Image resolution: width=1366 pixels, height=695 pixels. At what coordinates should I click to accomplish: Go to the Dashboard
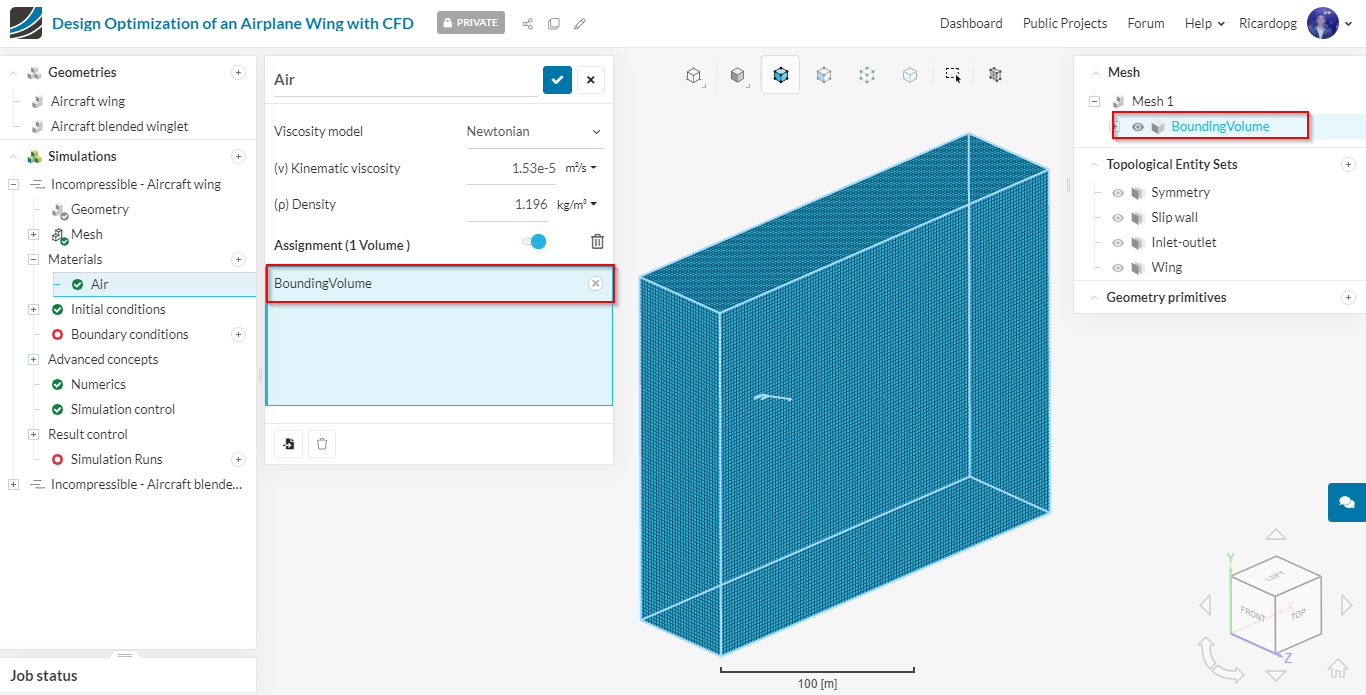coord(971,23)
